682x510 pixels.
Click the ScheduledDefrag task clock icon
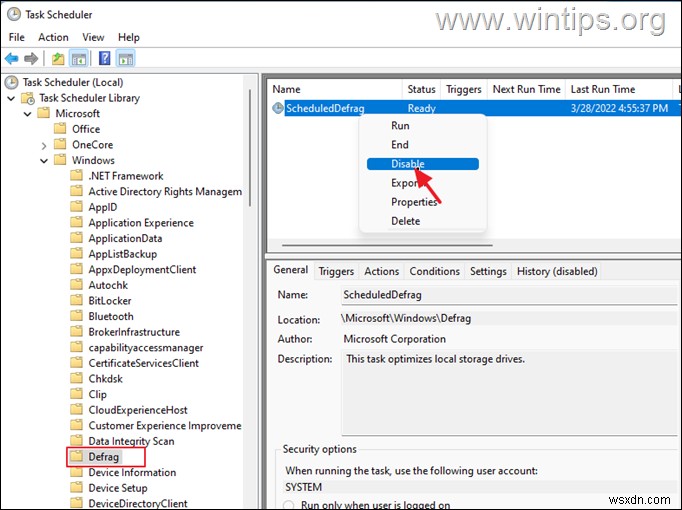point(277,108)
